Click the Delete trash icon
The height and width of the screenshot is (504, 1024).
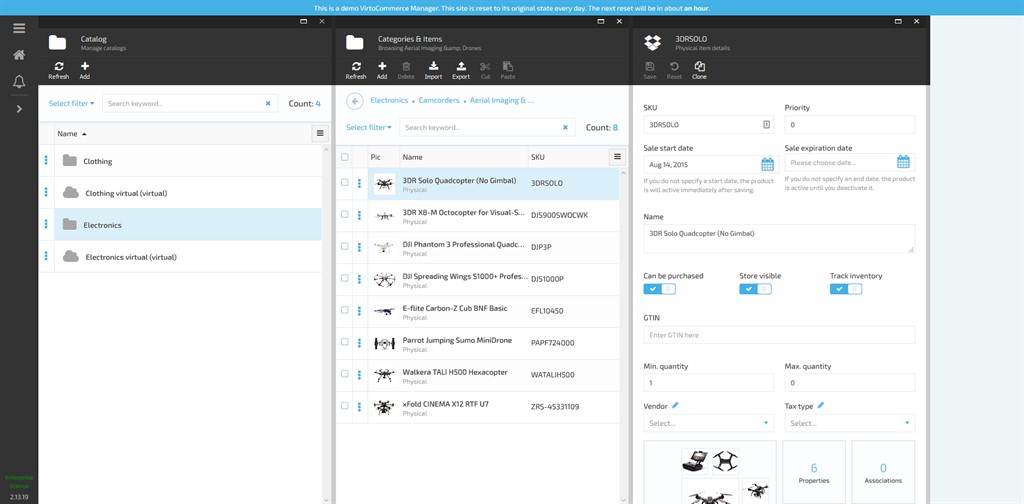[x=406, y=71]
